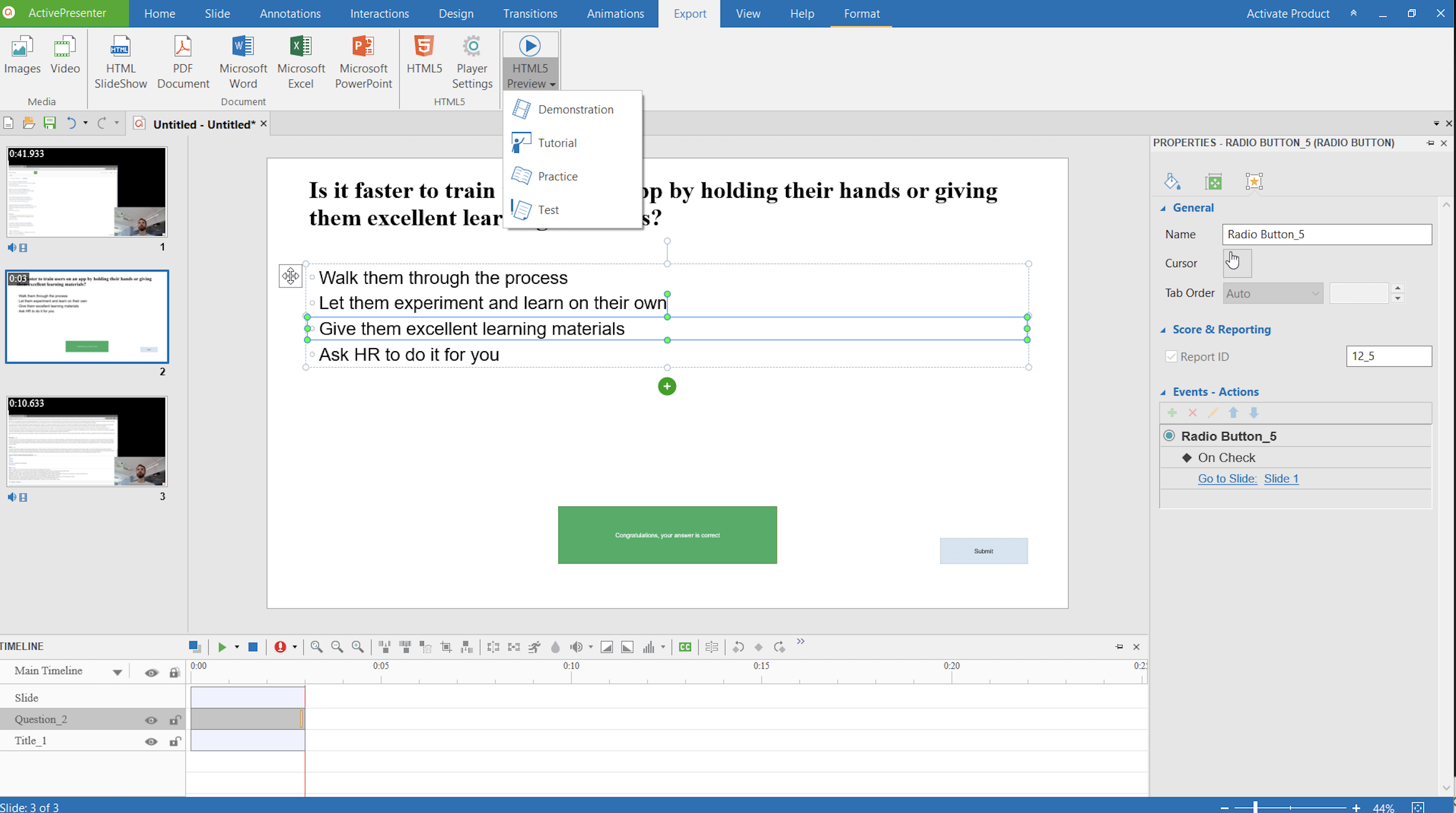Expand Main Timeline dropdown selector
1456x813 pixels.
point(116,671)
